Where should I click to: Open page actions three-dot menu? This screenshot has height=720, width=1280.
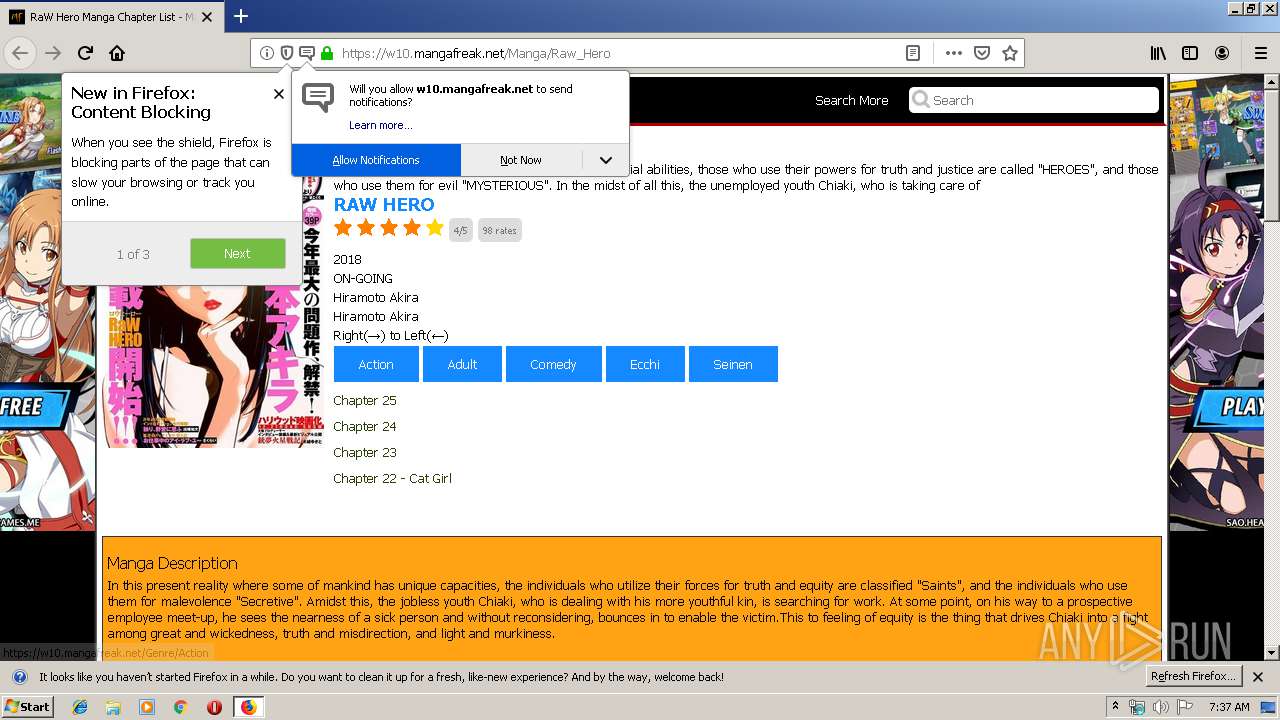click(x=953, y=53)
